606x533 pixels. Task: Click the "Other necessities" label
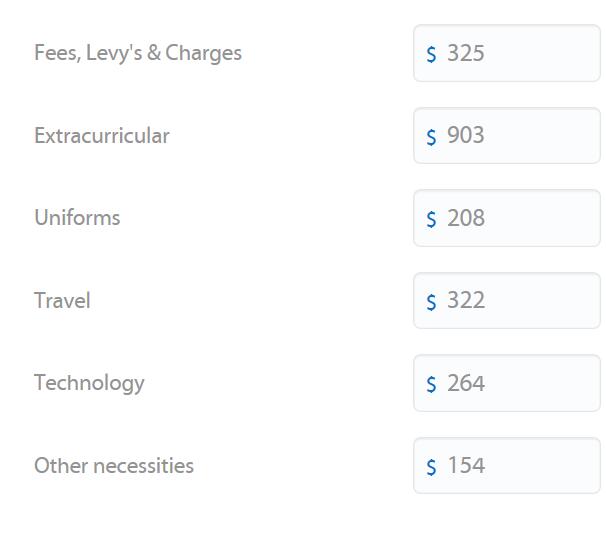tap(114, 466)
